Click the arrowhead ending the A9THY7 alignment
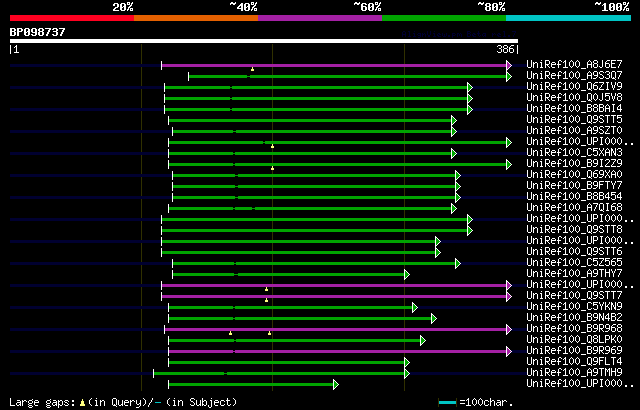The height and width of the screenshot is (410, 640). [407, 275]
